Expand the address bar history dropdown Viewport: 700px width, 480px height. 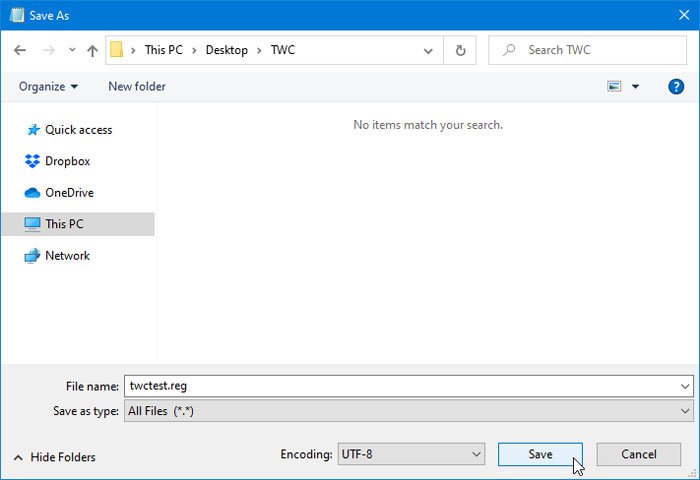(428, 50)
